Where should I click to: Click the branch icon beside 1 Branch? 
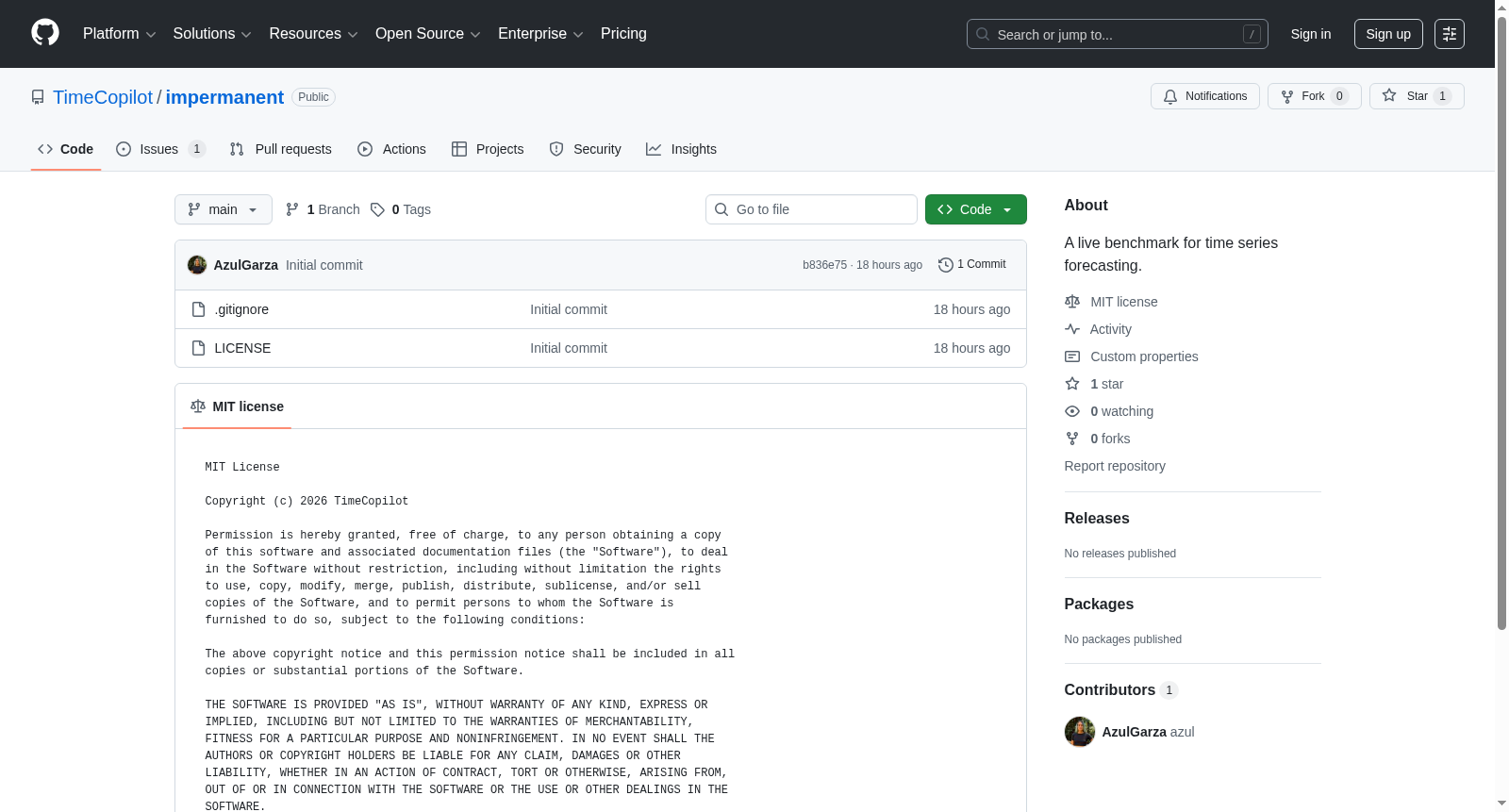(292, 209)
